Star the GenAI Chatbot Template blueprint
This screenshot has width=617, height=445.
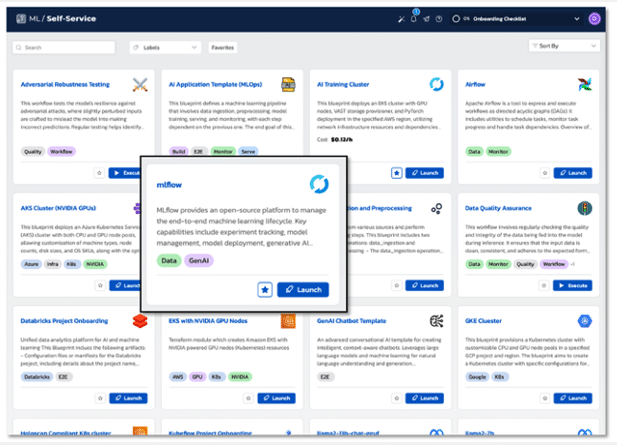(x=397, y=398)
